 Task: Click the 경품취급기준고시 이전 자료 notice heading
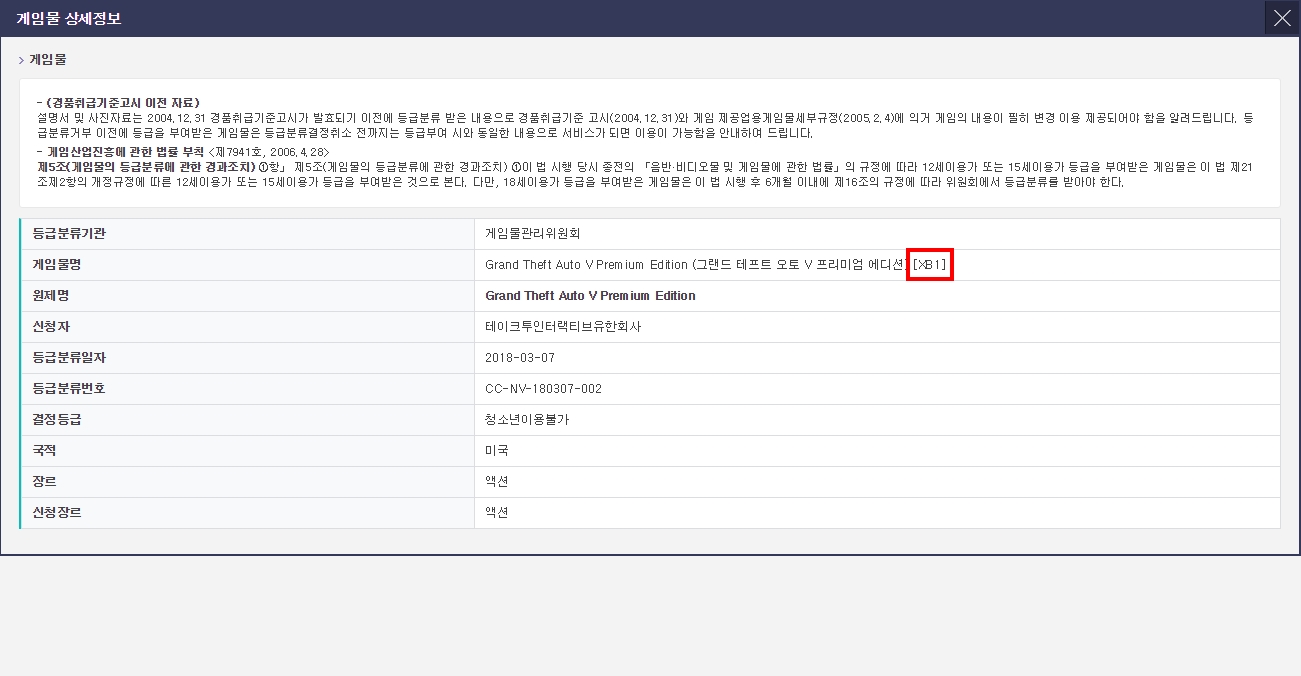click(122, 103)
